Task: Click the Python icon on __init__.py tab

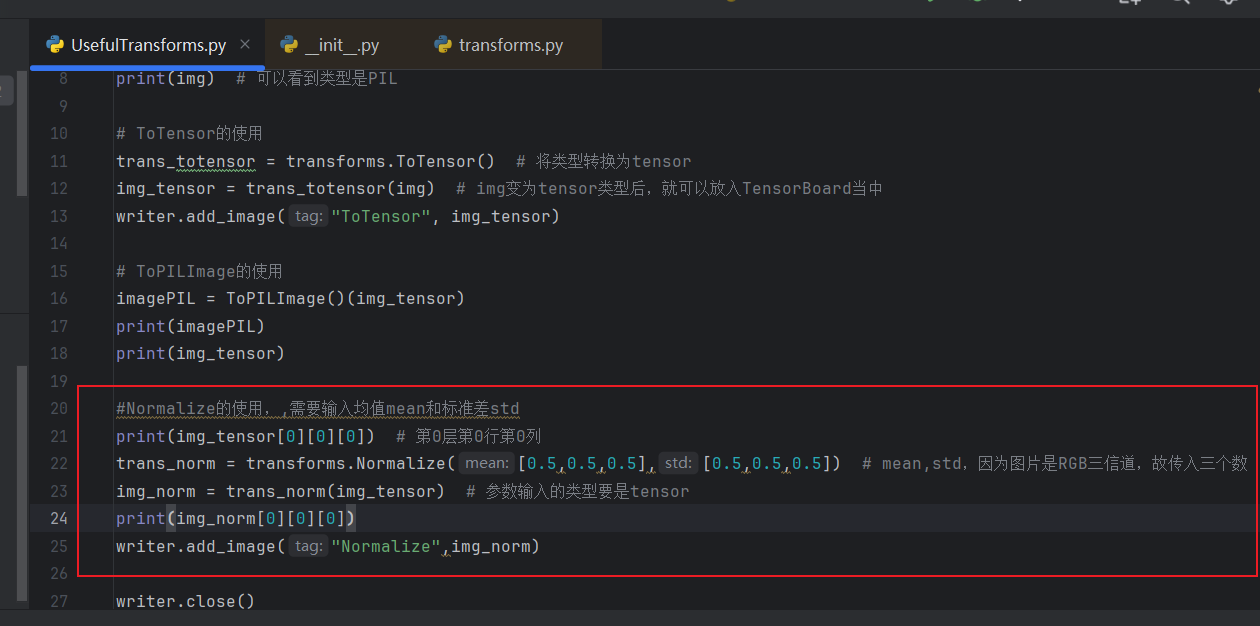Action: tap(290, 45)
